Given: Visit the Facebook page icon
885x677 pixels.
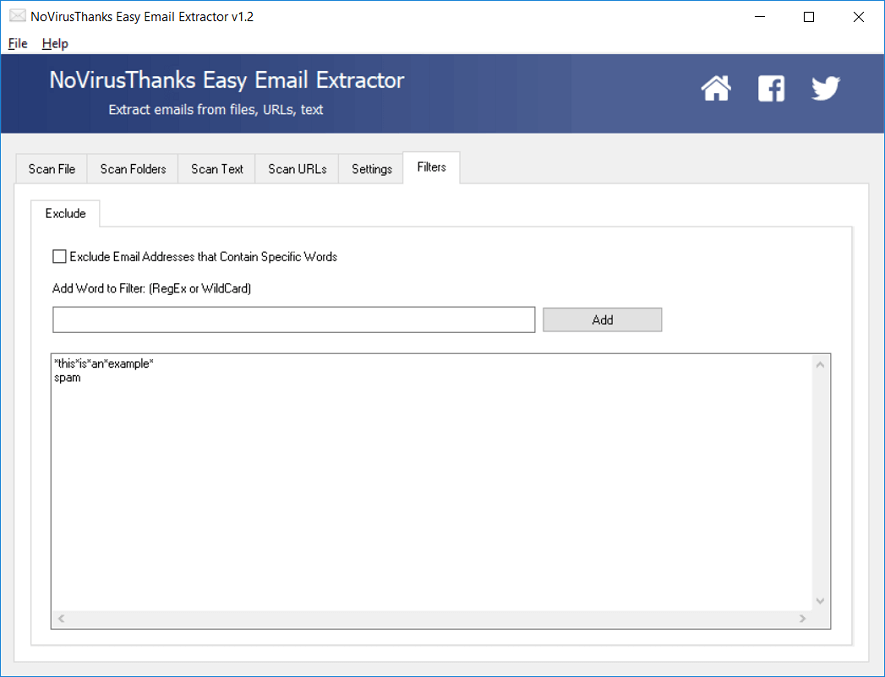Looking at the screenshot, I should (x=771, y=88).
